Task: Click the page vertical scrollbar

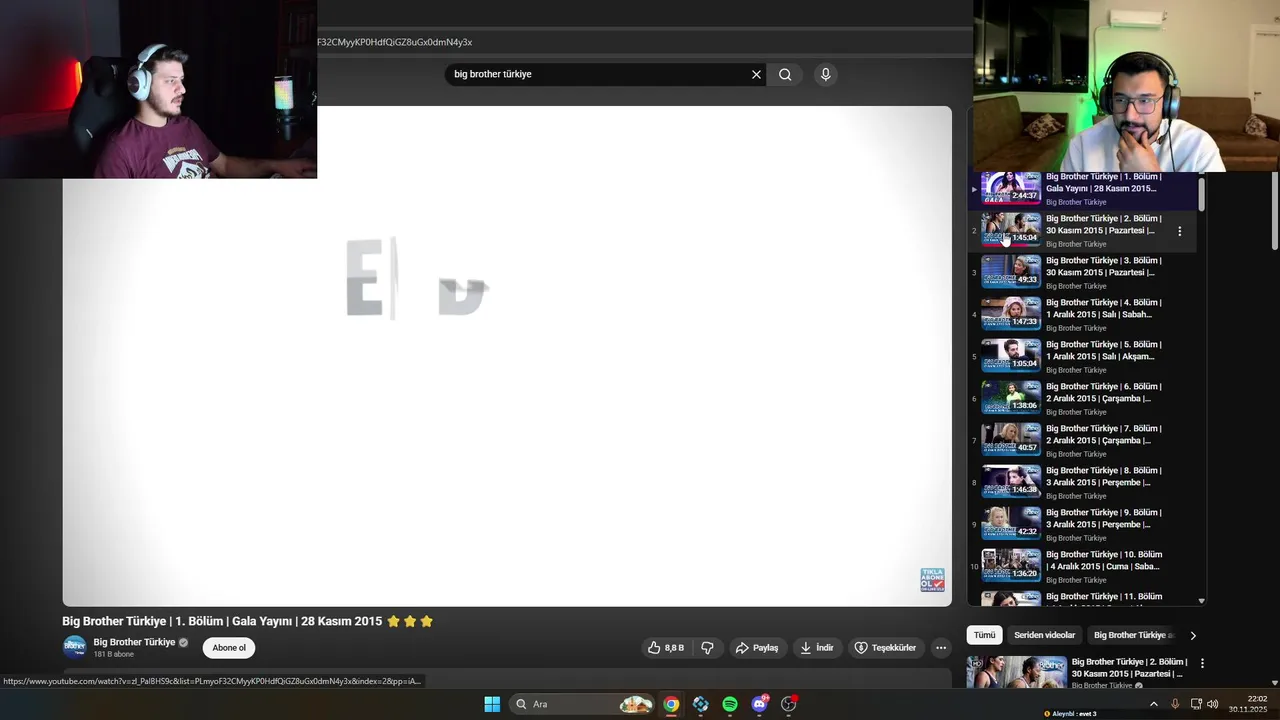Action: (1274, 210)
